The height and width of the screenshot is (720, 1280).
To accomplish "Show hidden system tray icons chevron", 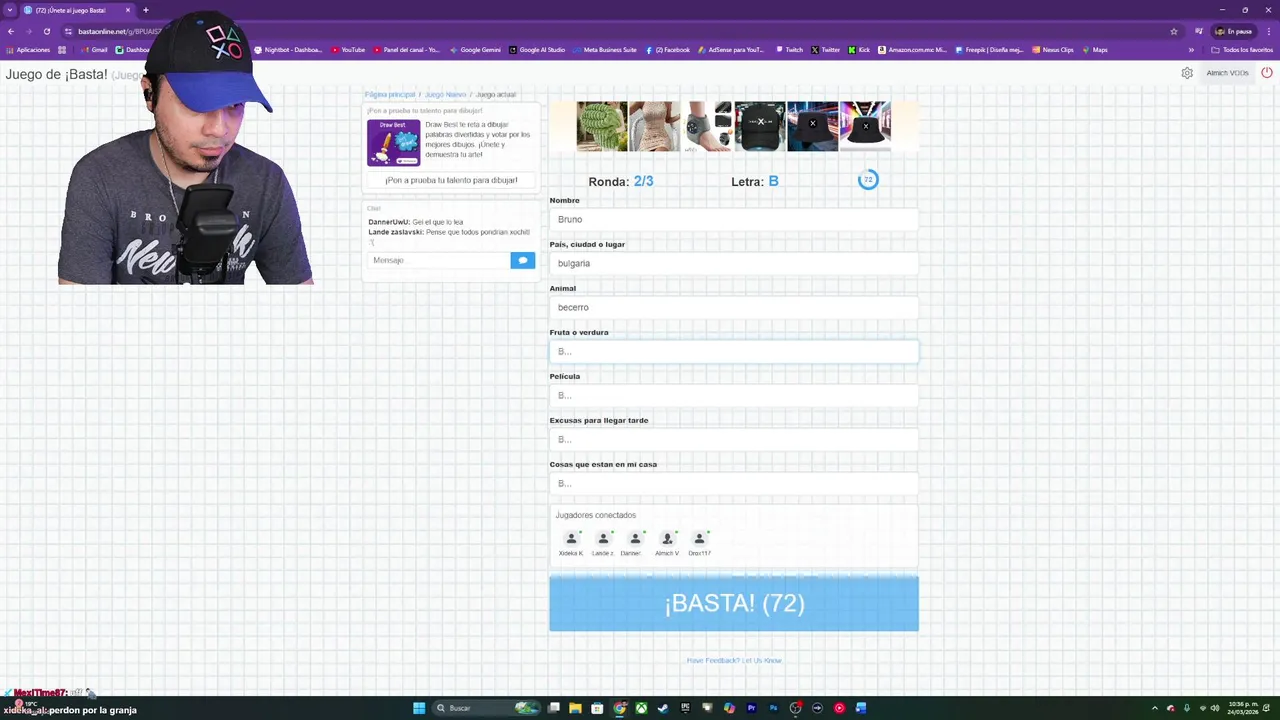I will coord(1155,708).
